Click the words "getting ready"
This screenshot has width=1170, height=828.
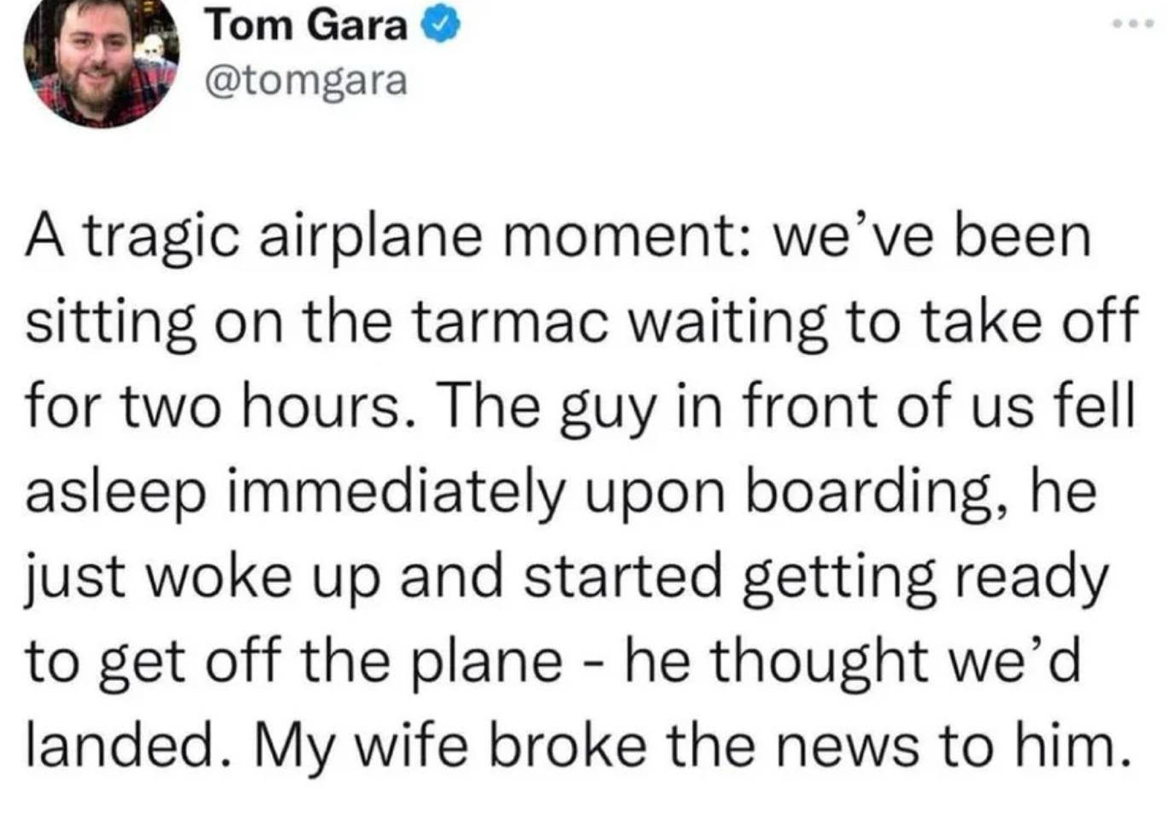pos(925,578)
